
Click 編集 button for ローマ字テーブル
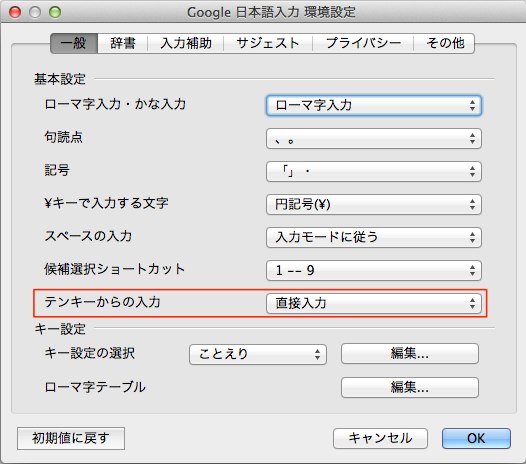[410, 388]
